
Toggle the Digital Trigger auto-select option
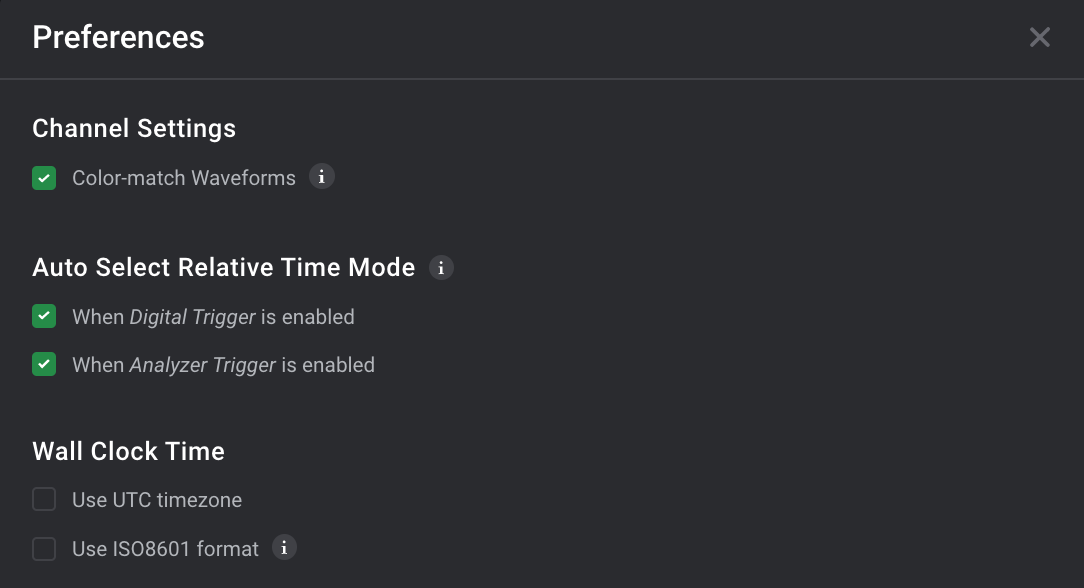pyautogui.click(x=44, y=316)
